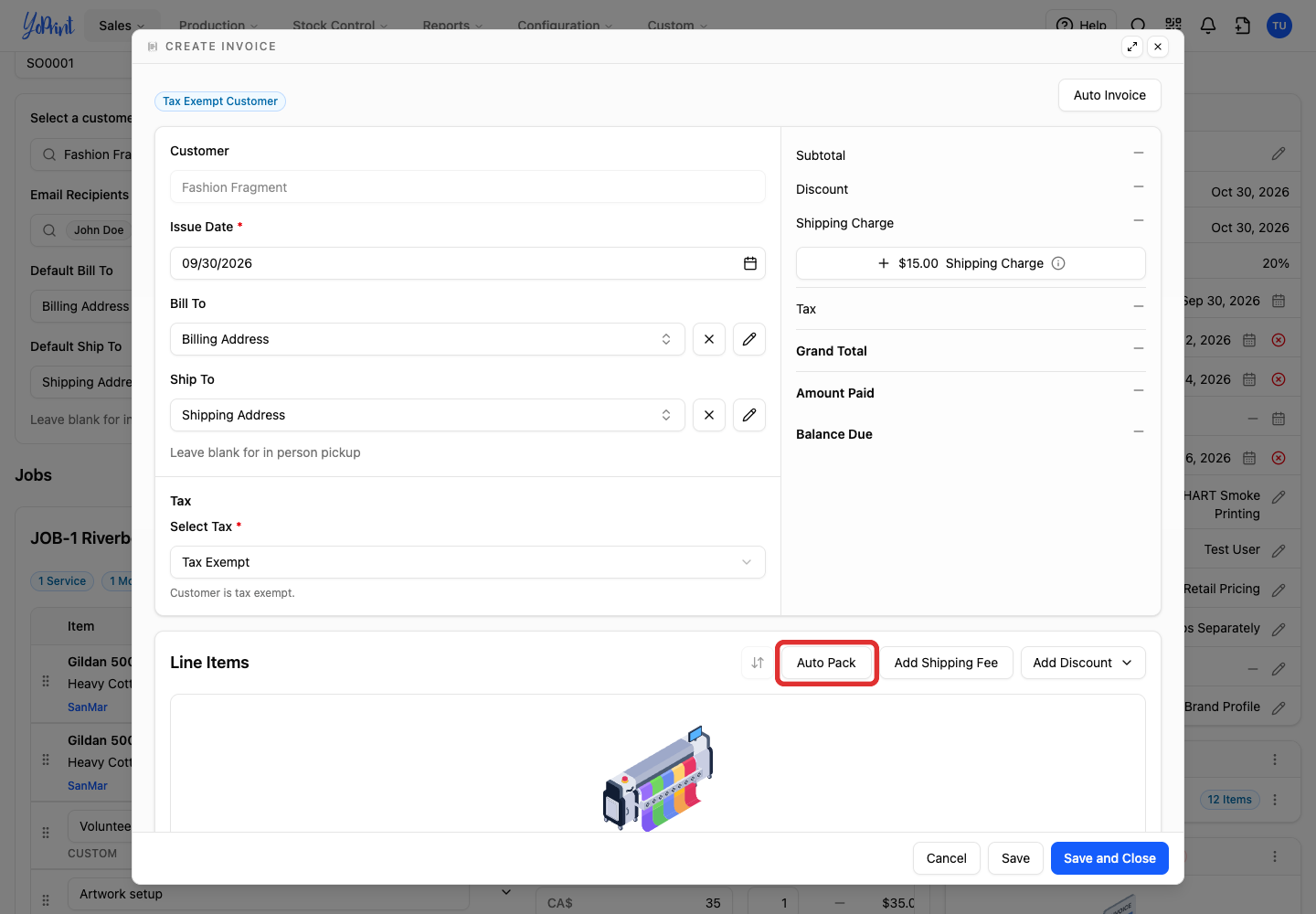
Task: Add the $15.00 Shipping Charge
Action: pyautogui.click(x=971, y=263)
